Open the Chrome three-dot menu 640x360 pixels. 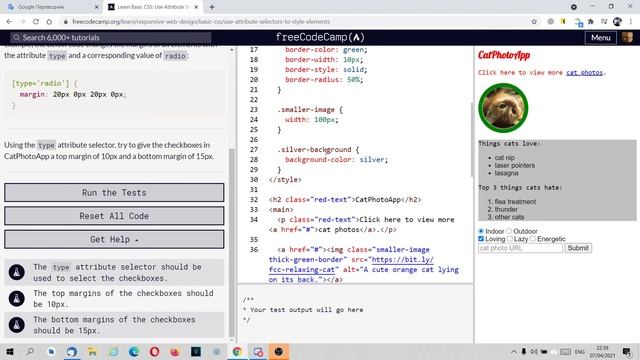pyautogui.click(x=631, y=22)
